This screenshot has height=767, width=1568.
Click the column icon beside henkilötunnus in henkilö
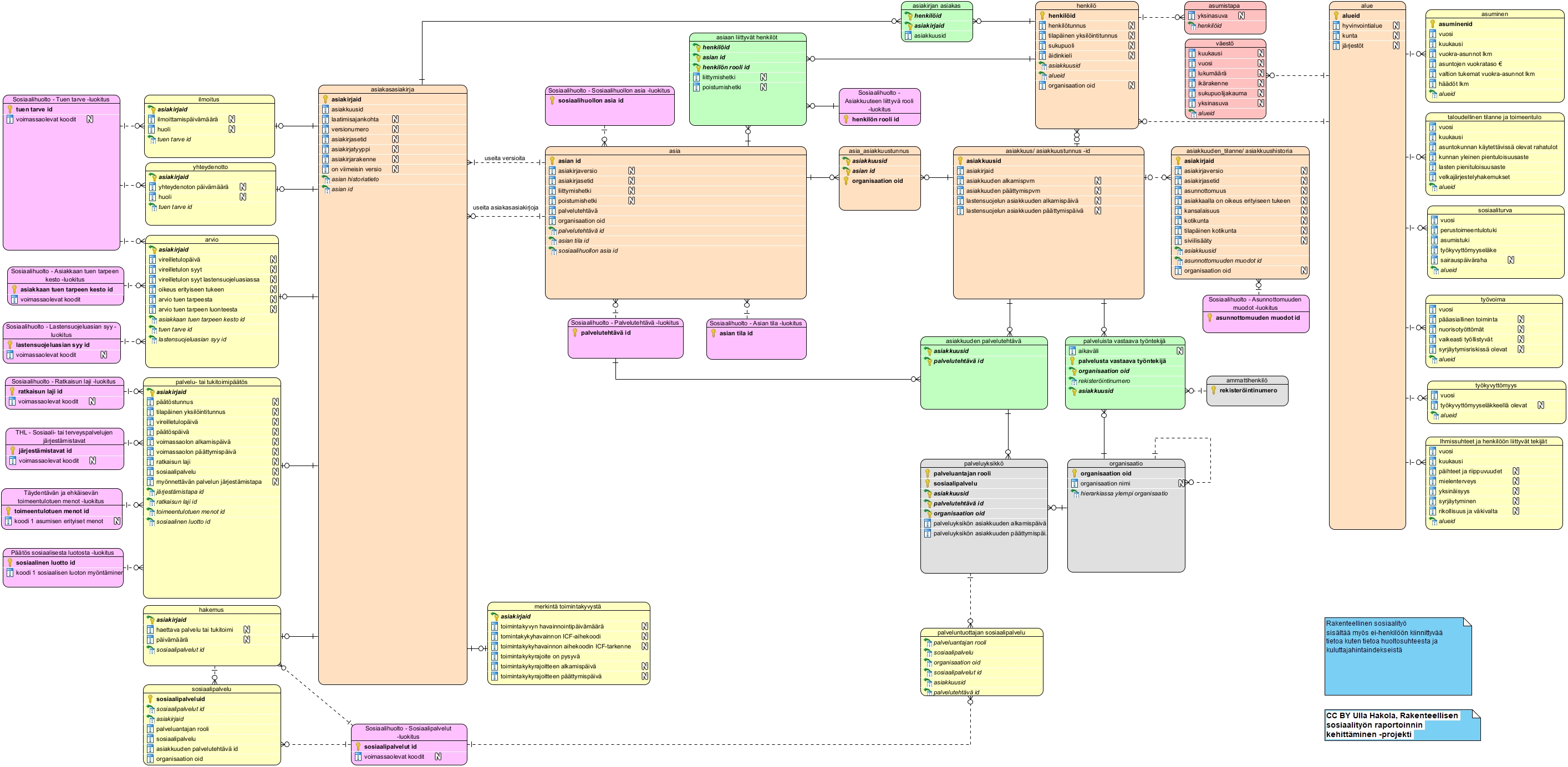tap(1042, 25)
